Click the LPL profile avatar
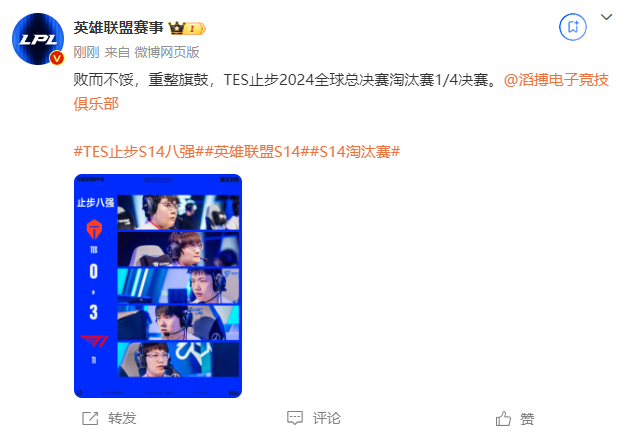This screenshot has width=626, height=434. pos(38,39)
